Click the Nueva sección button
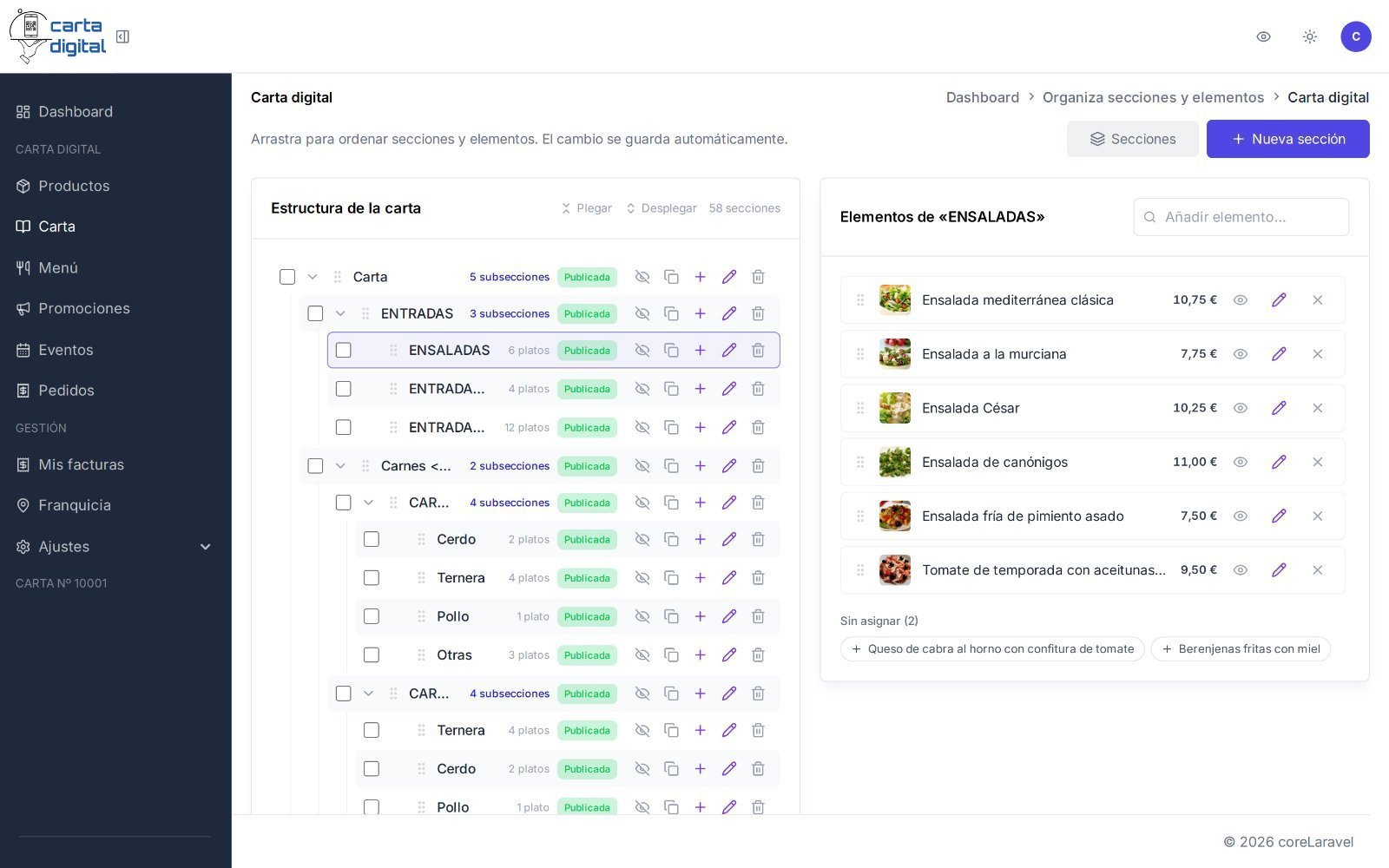 tap(1287, 139)
